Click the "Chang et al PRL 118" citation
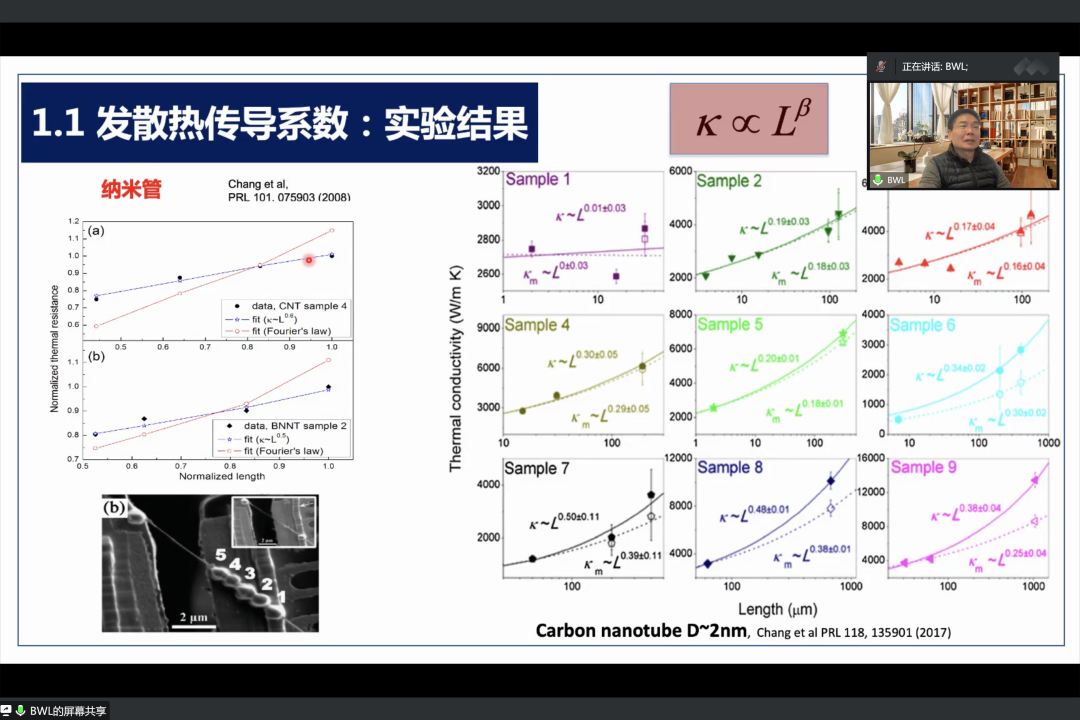The height and width of the screenshot is (720, 1080). (x=853, y=632)
